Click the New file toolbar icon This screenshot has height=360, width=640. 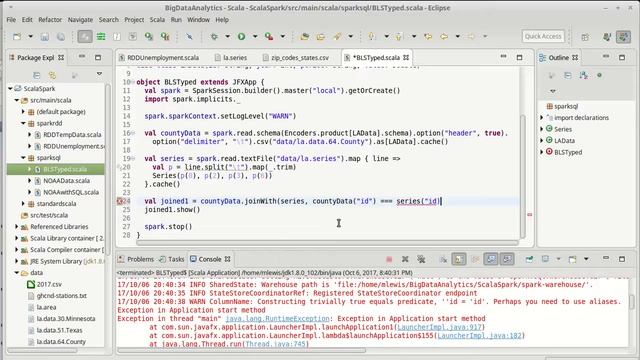click(17, 37)
